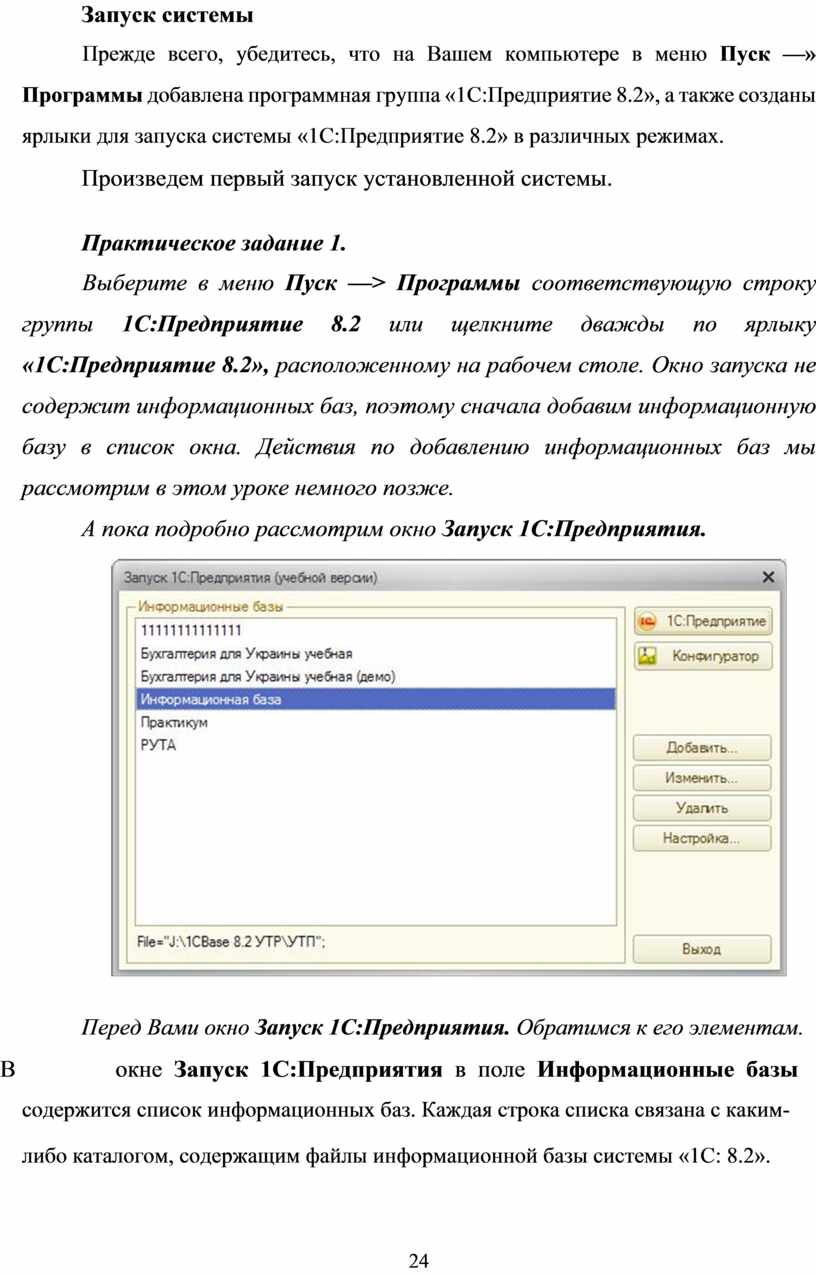Click the Запуск системы heading
The width and height of the screenshot is (816, 1275).
tap(167, 16)
